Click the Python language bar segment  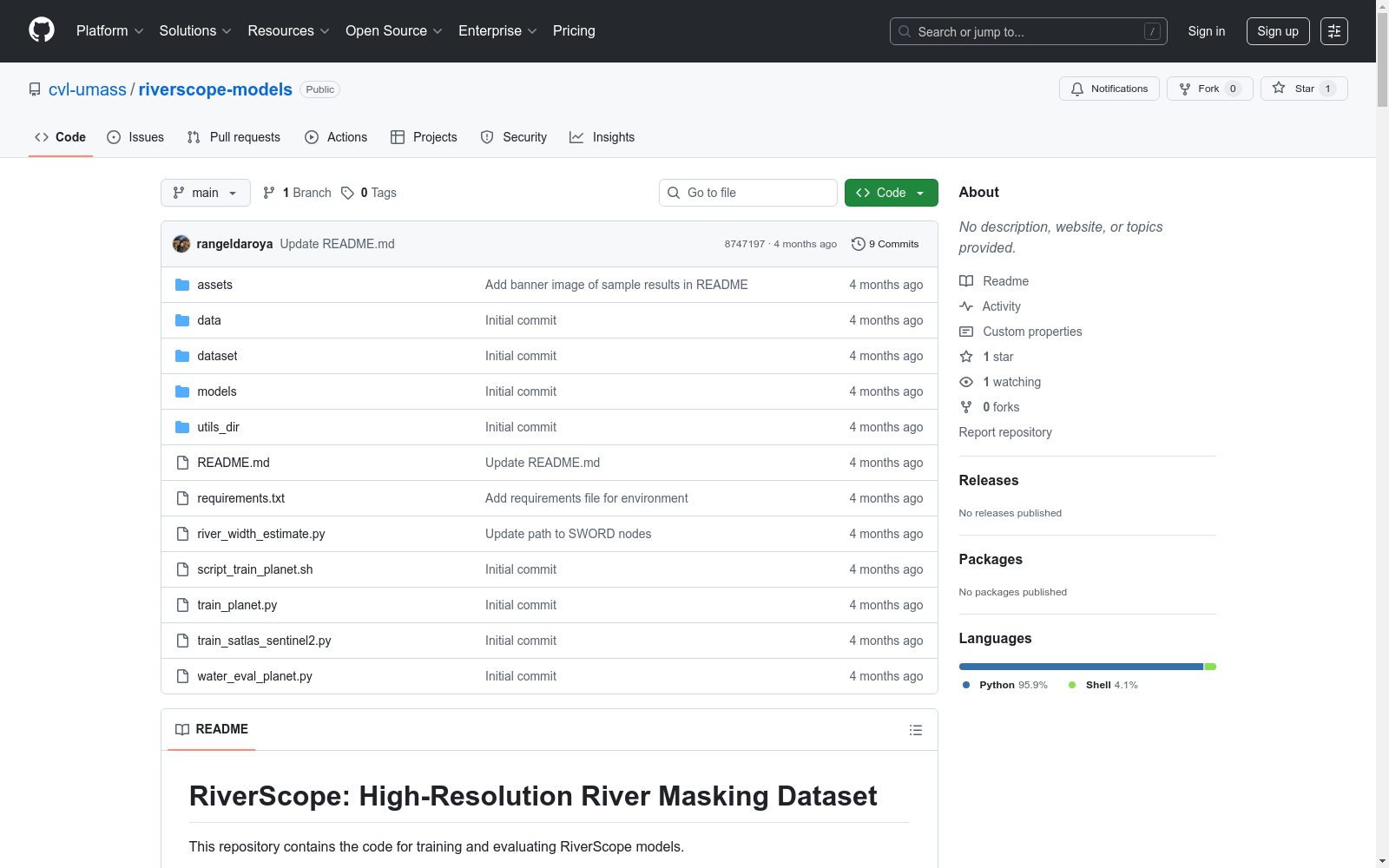1081,667
